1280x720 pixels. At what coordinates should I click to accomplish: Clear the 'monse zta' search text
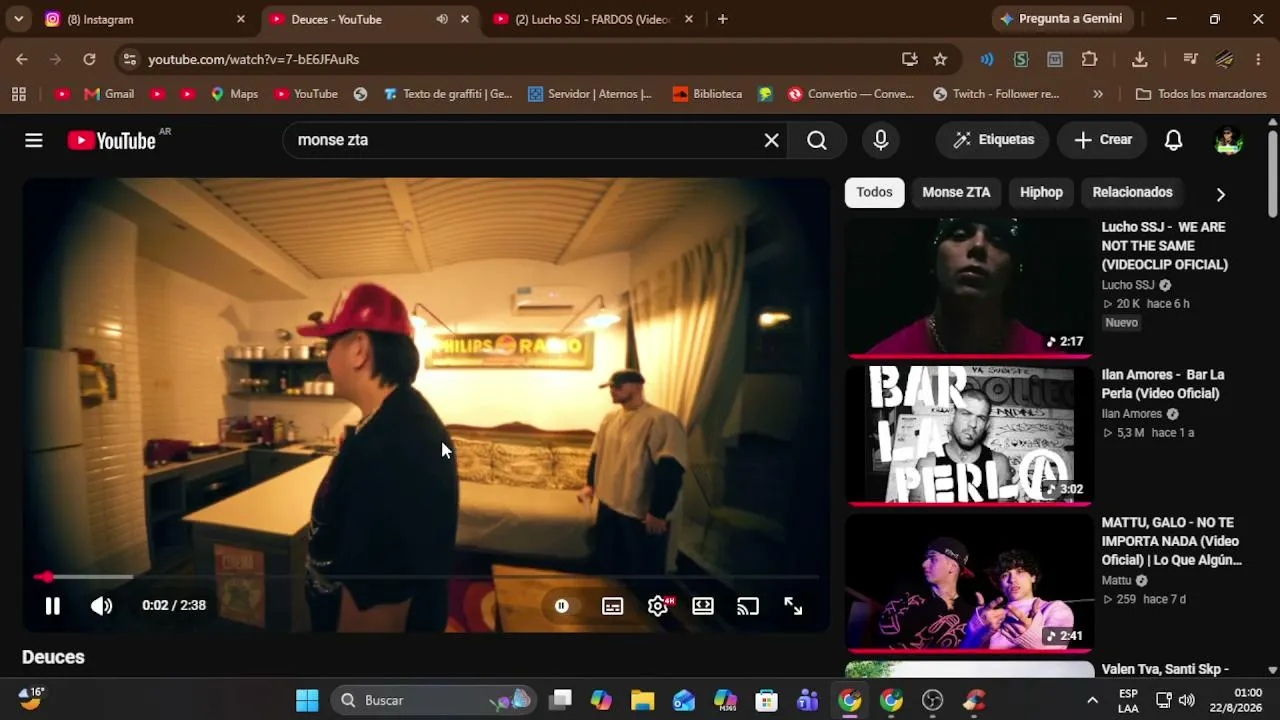click(x=772, y=140)
